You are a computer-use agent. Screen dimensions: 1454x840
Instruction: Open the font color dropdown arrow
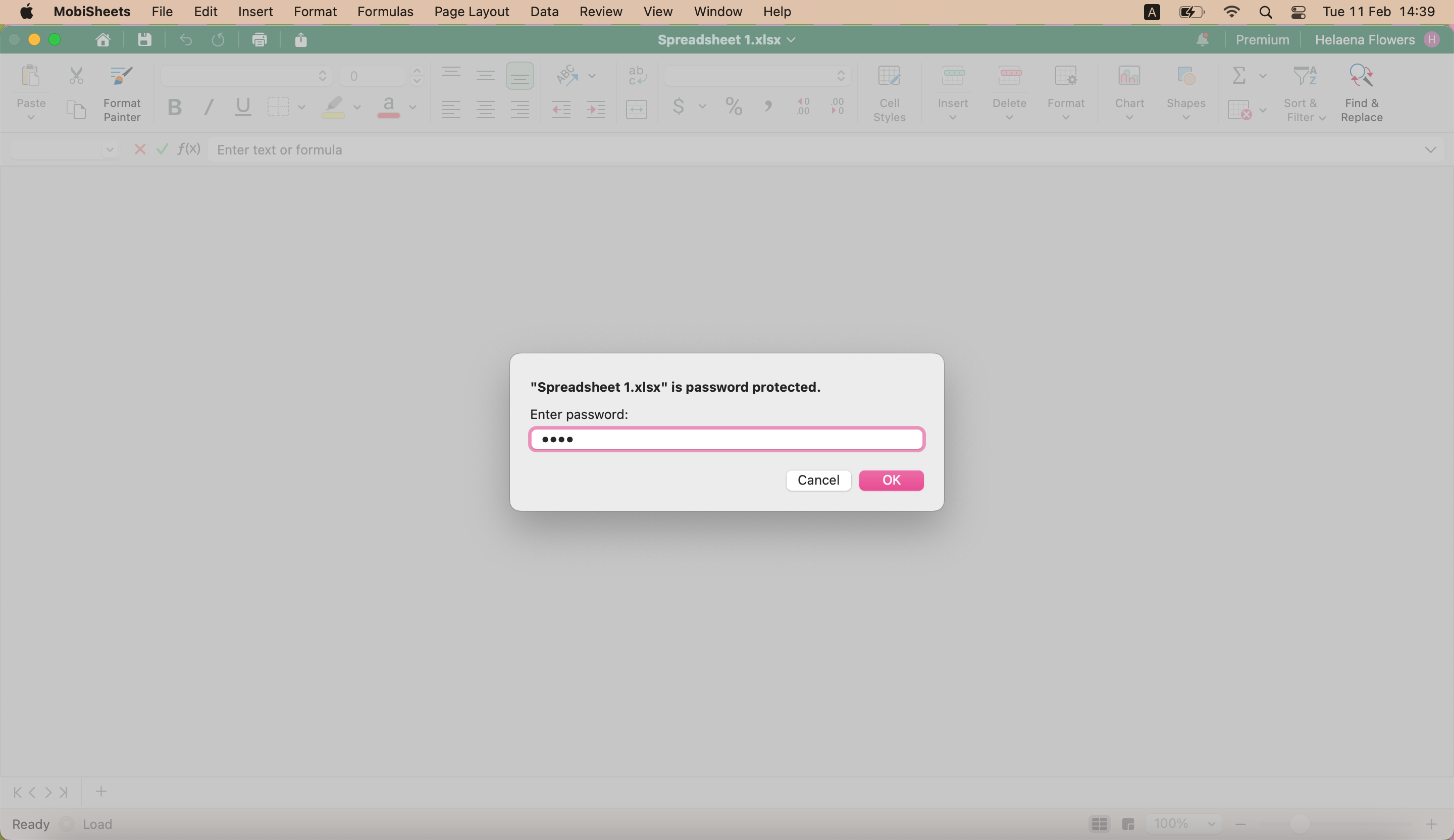[412, 108]
